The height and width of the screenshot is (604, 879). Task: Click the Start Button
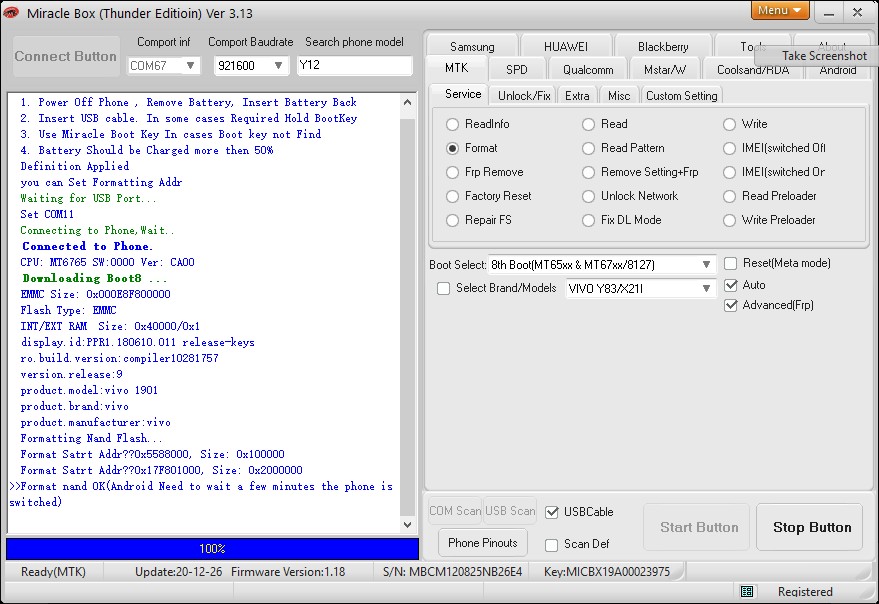tap(696, 527)
